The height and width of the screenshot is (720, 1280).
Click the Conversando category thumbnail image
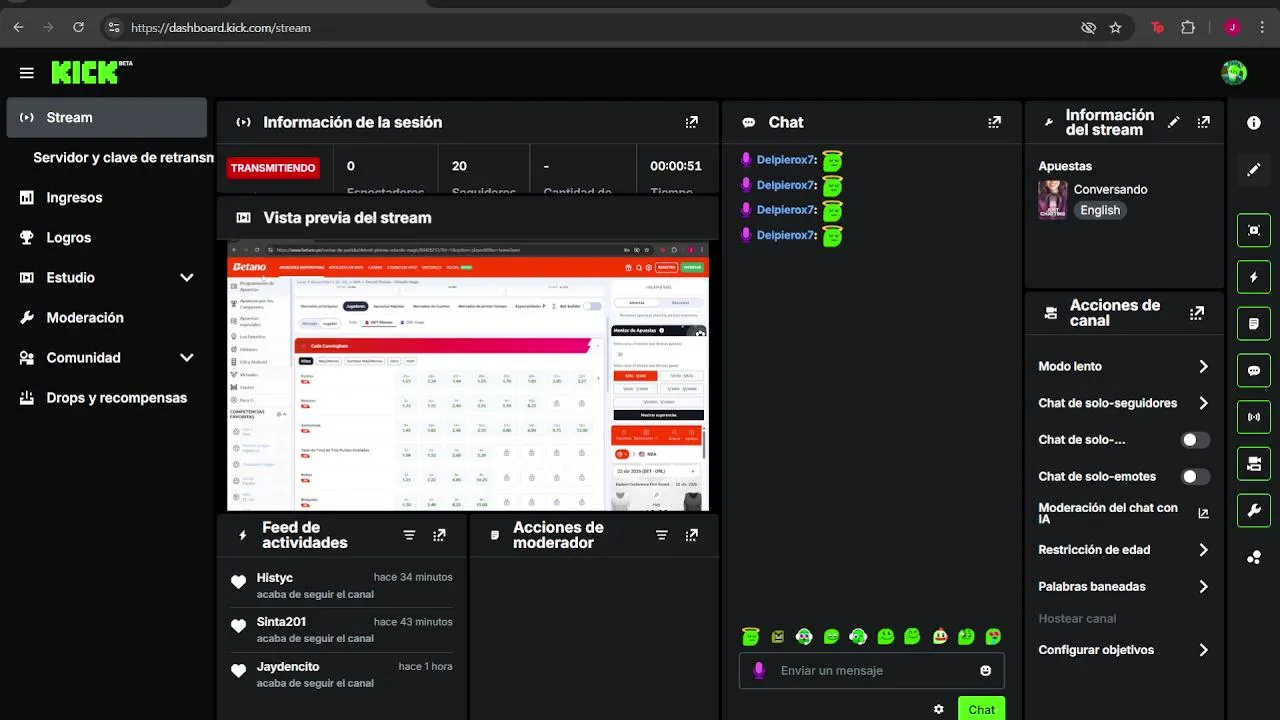(1052, 200)
